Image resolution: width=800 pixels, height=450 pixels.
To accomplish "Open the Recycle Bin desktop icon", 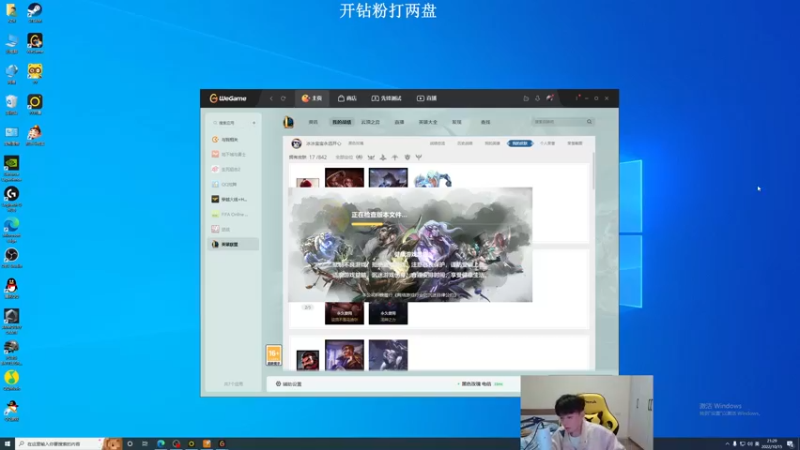I will pos(11,104).
